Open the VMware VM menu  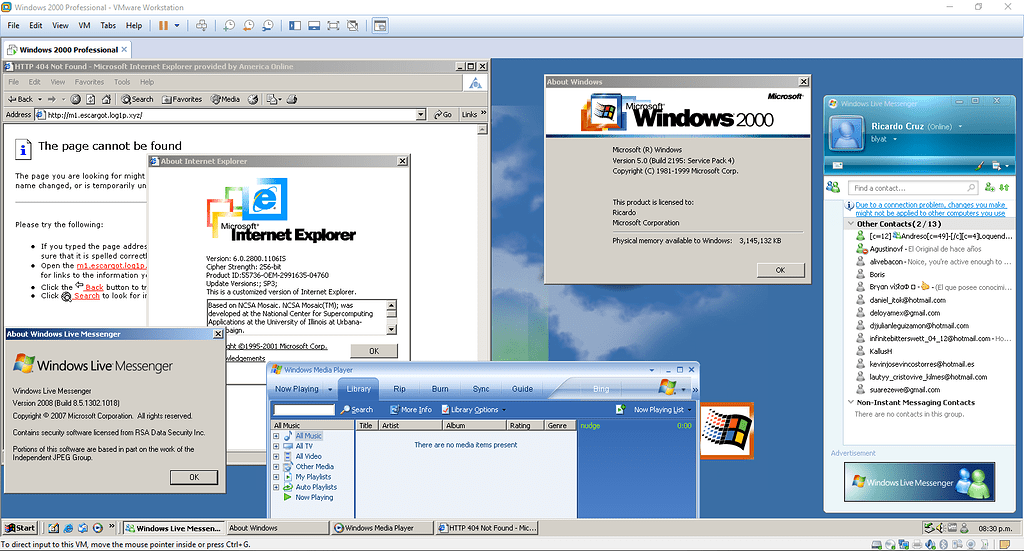coord(84,25)
